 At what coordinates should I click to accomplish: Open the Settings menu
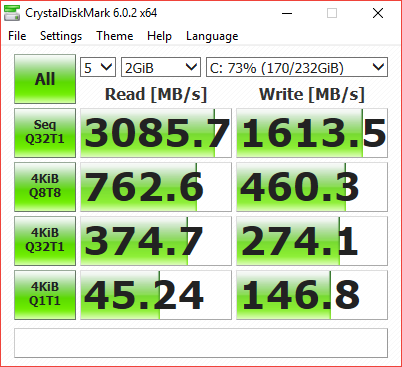pyautogui.click(x=61, y=36)
